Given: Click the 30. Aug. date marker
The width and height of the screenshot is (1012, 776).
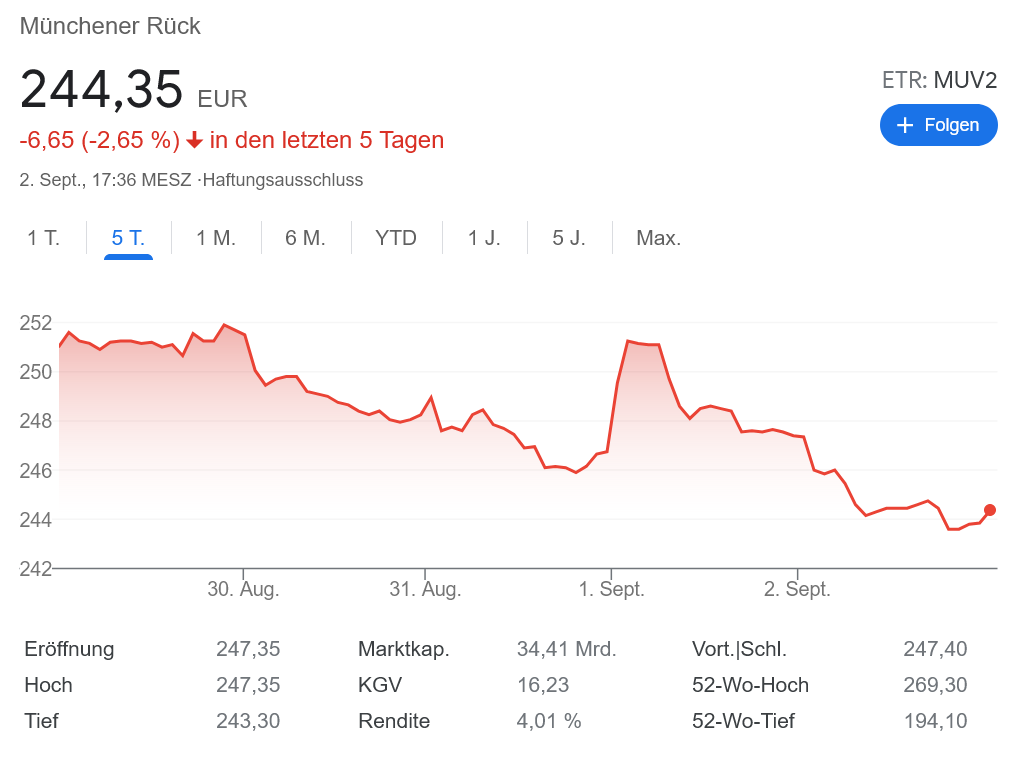Looking at the screenshot, I should [x=243, y=589].
